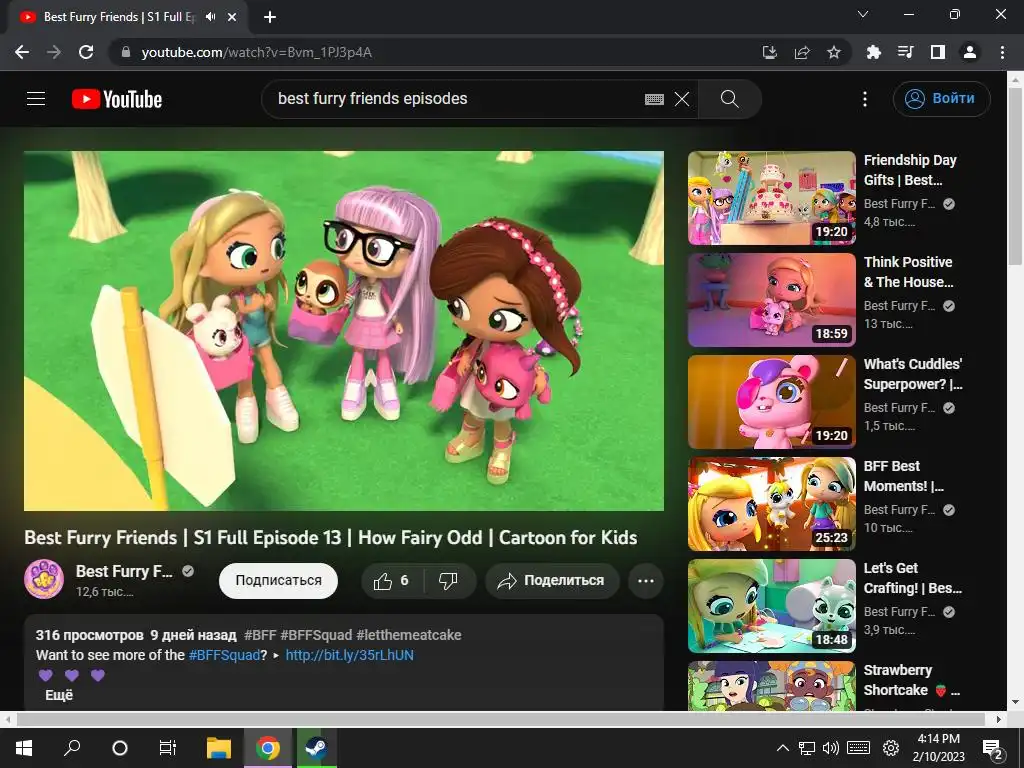Open BFF Best Moments video thumbnail

click(x=771, y=504)
